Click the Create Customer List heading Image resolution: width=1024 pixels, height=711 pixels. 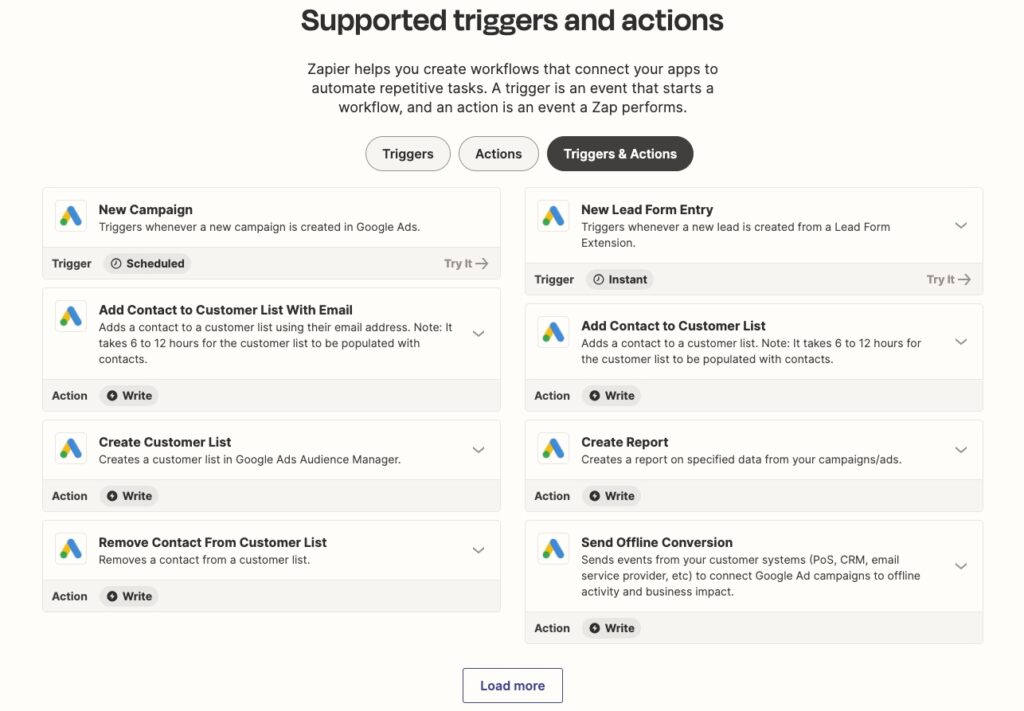[x=165, y=442]
